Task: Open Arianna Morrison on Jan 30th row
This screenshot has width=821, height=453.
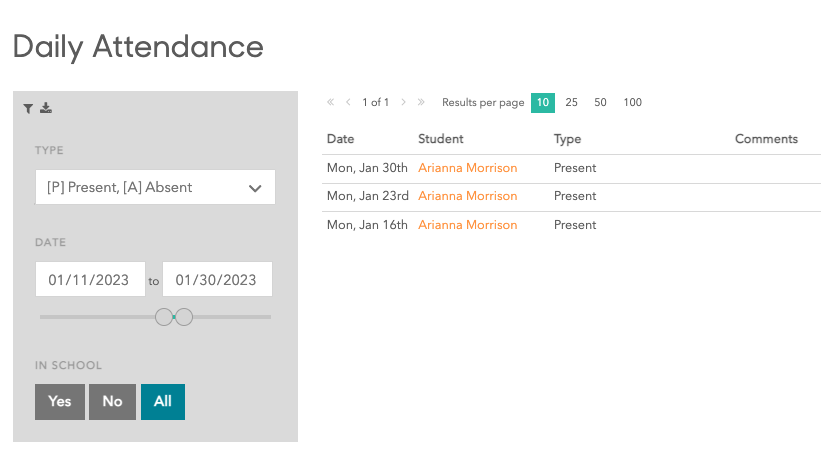Action: (x=467, y=168)
